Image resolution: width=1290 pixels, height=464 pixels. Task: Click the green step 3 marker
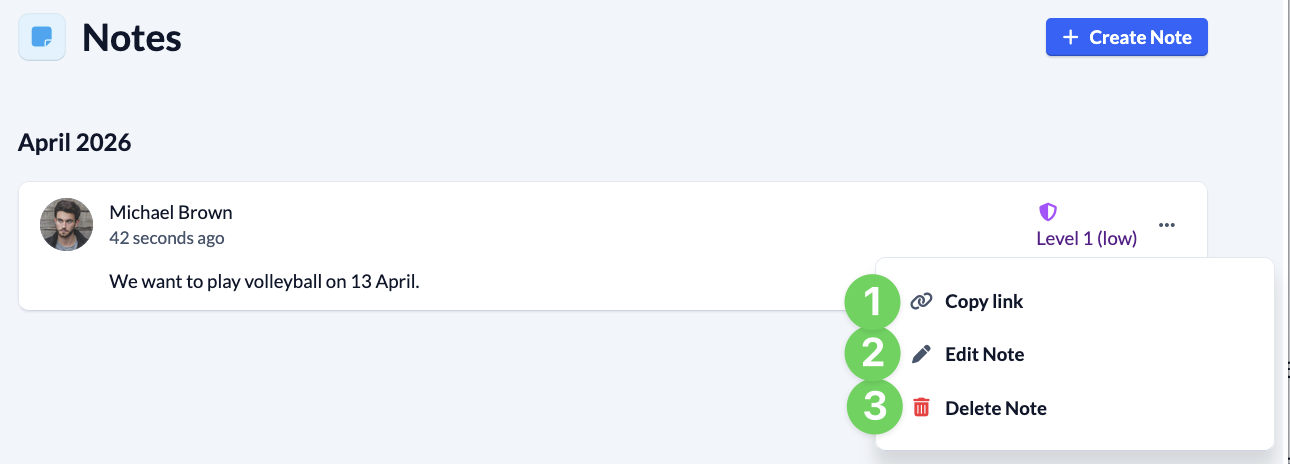point(875,408)
